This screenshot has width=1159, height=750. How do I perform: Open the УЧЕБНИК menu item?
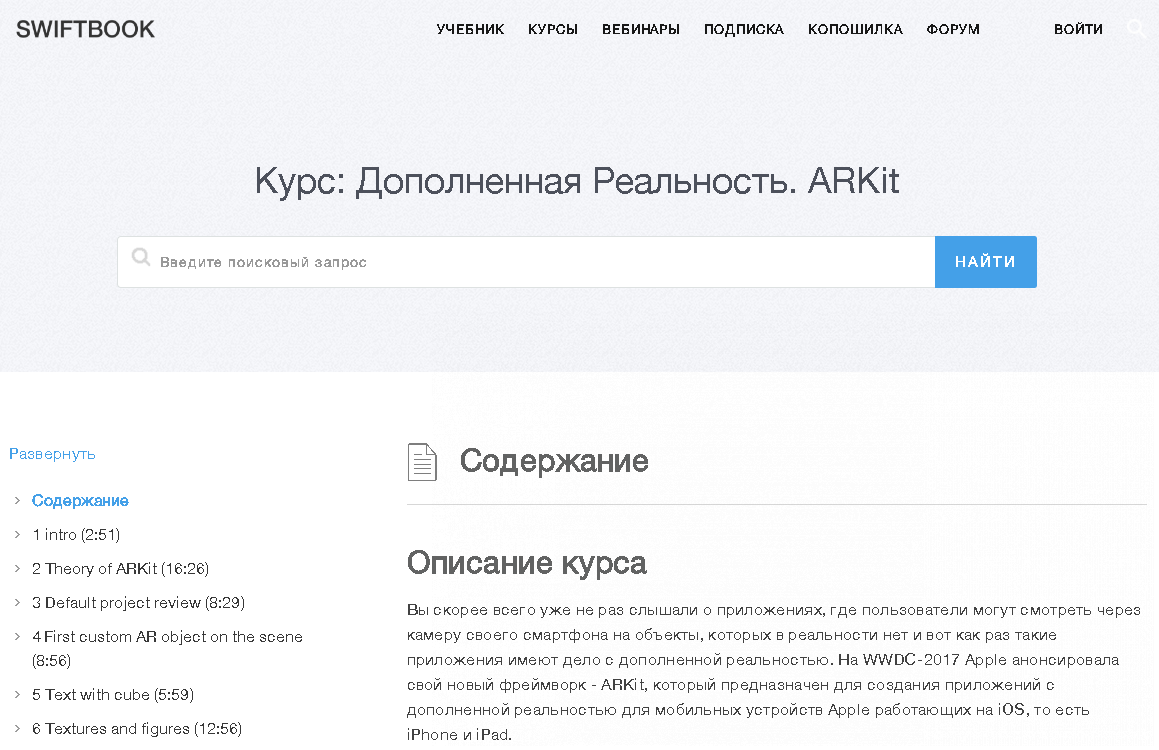[x=470, y=29]
